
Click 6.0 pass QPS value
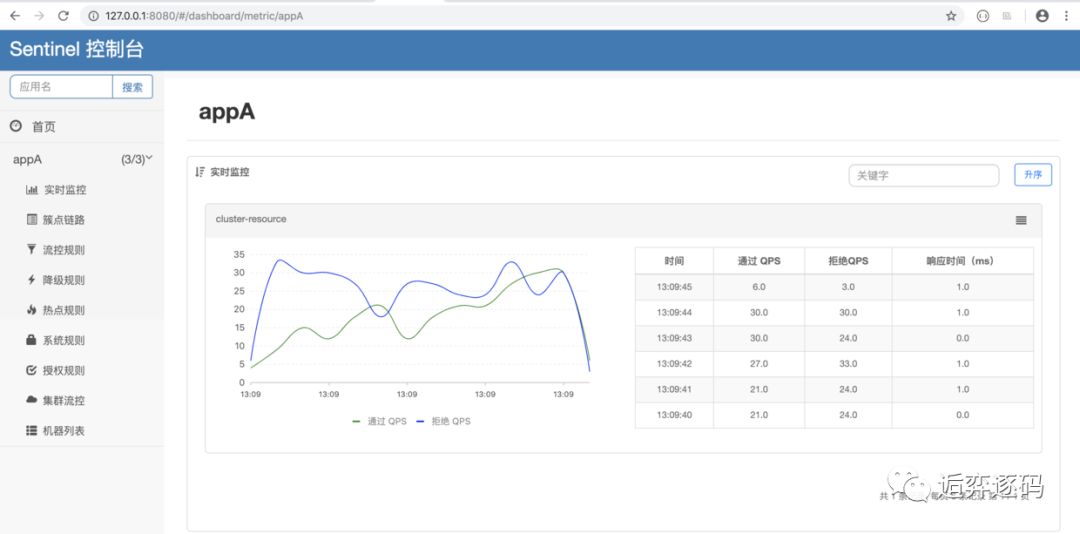coord(759,287)
